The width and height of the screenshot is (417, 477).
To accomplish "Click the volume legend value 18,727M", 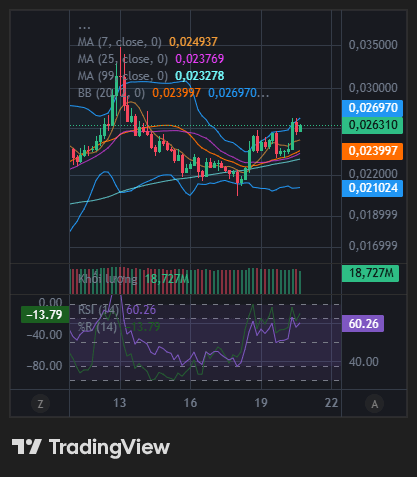I will (167, 279).
